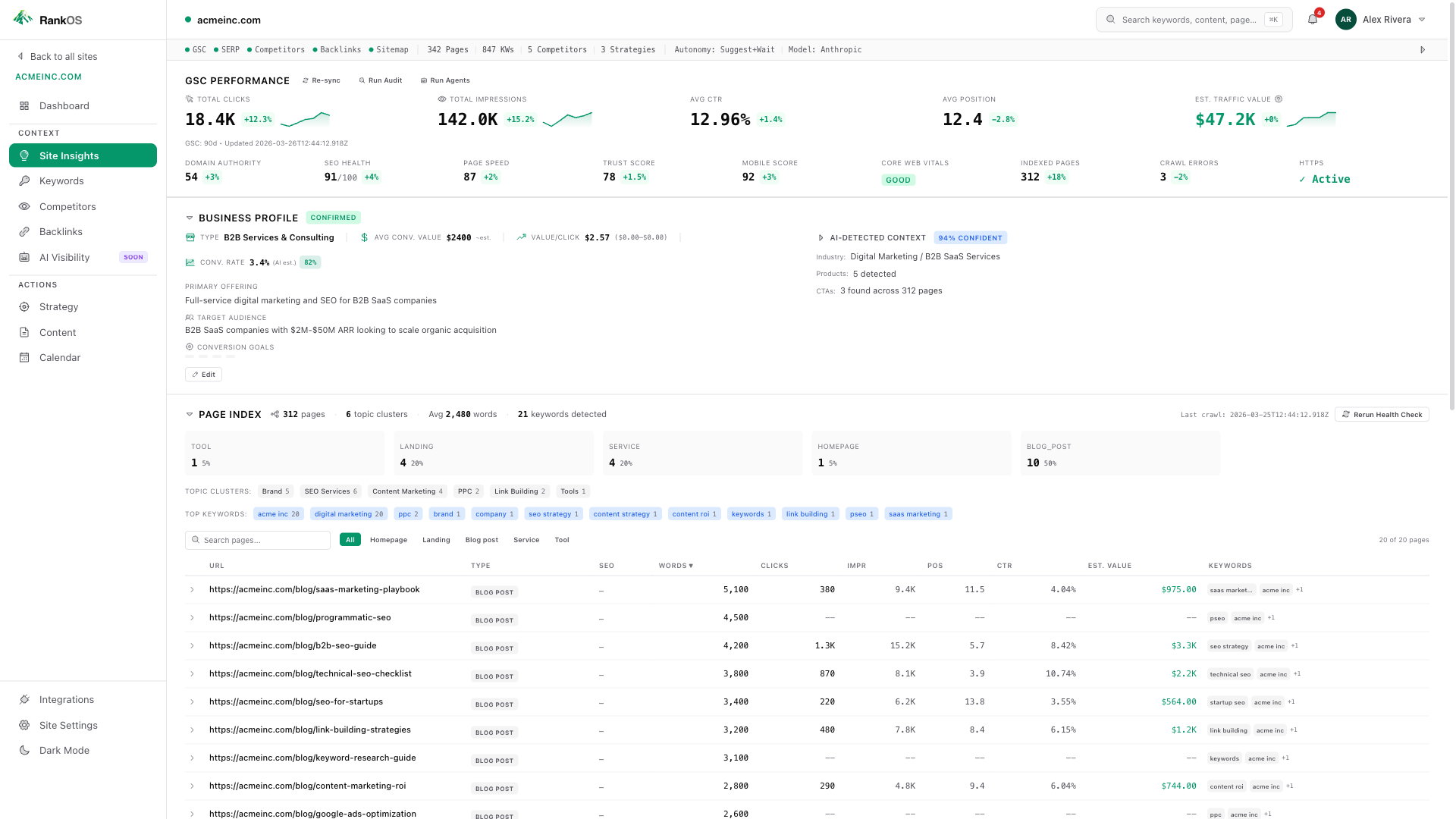The width and height of the screenshot is (1456, 819).
Task: Open the Strategy section
Action: click(58, 306)
